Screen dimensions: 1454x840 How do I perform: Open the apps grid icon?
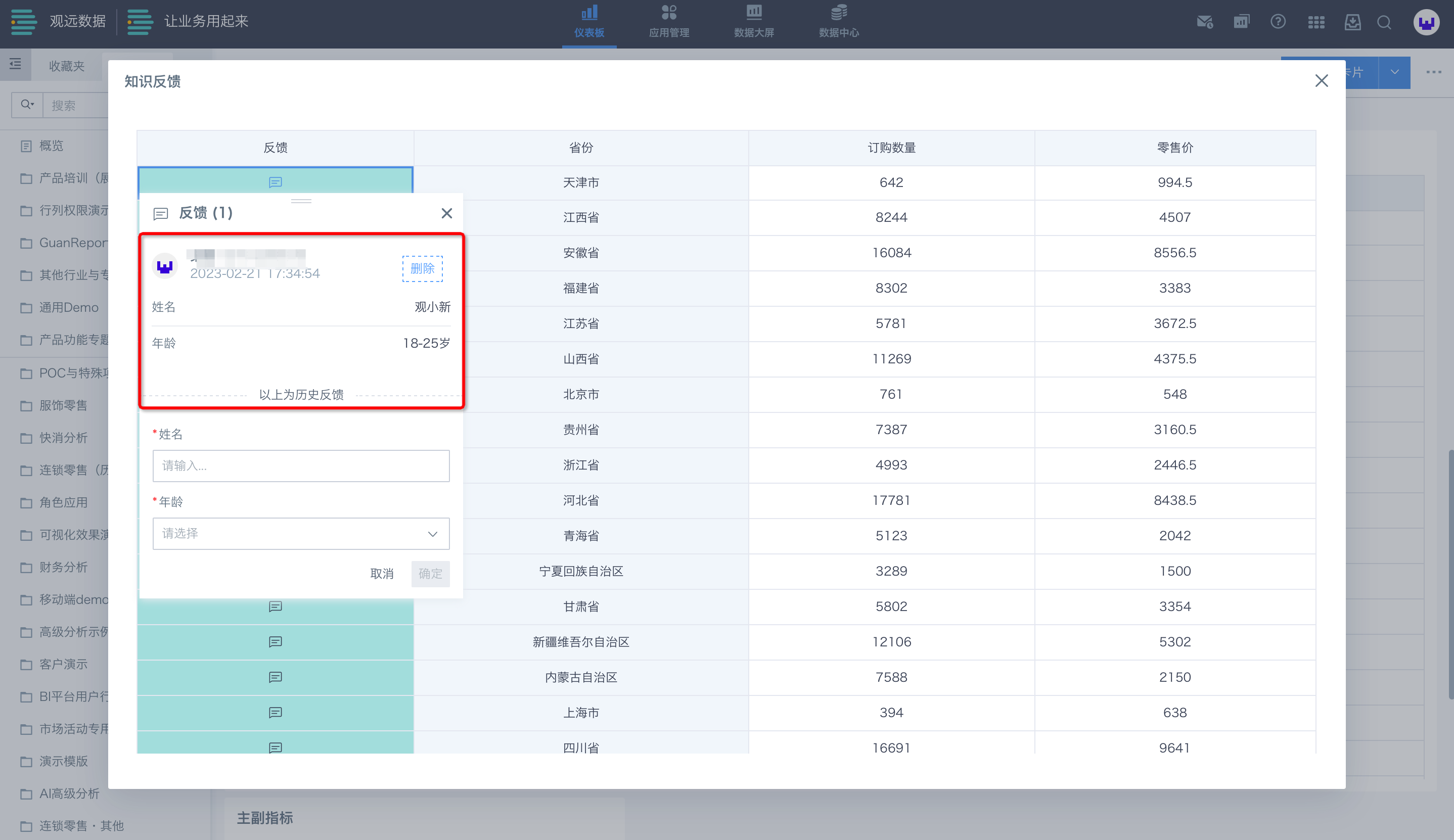[1315, 22]
